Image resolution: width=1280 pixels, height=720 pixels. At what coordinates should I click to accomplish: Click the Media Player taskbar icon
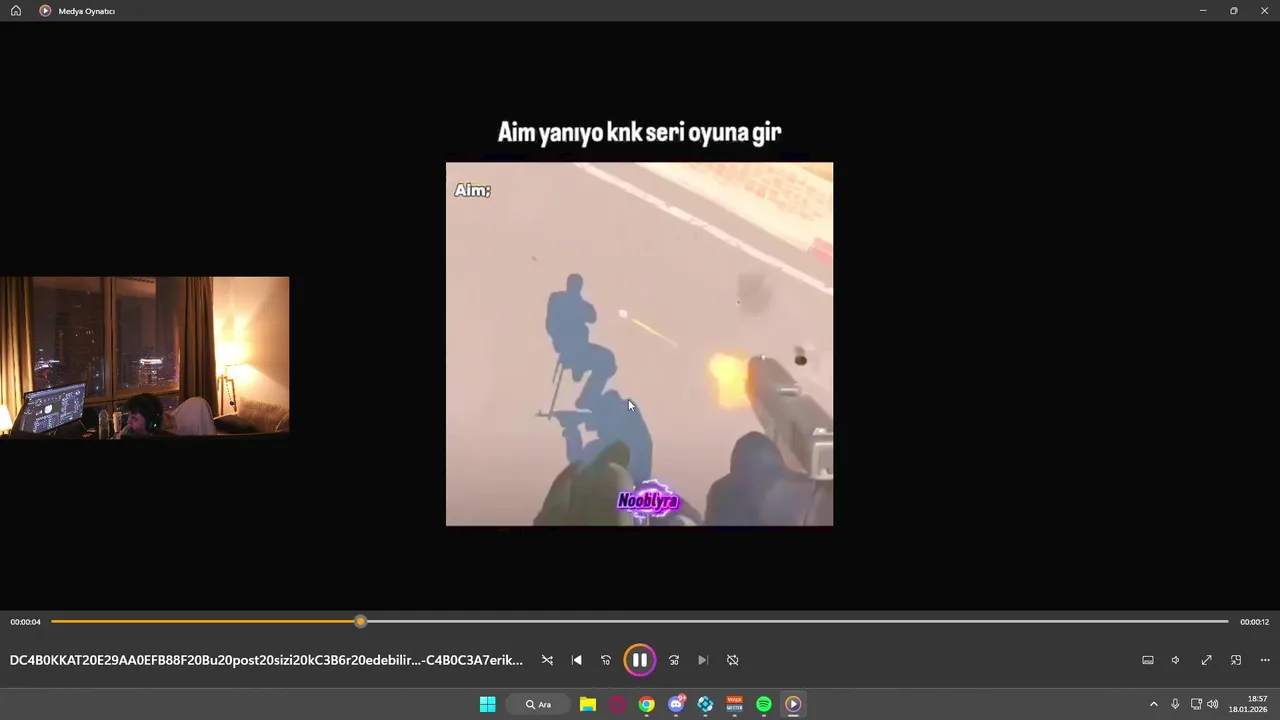[x=793, y=704]
